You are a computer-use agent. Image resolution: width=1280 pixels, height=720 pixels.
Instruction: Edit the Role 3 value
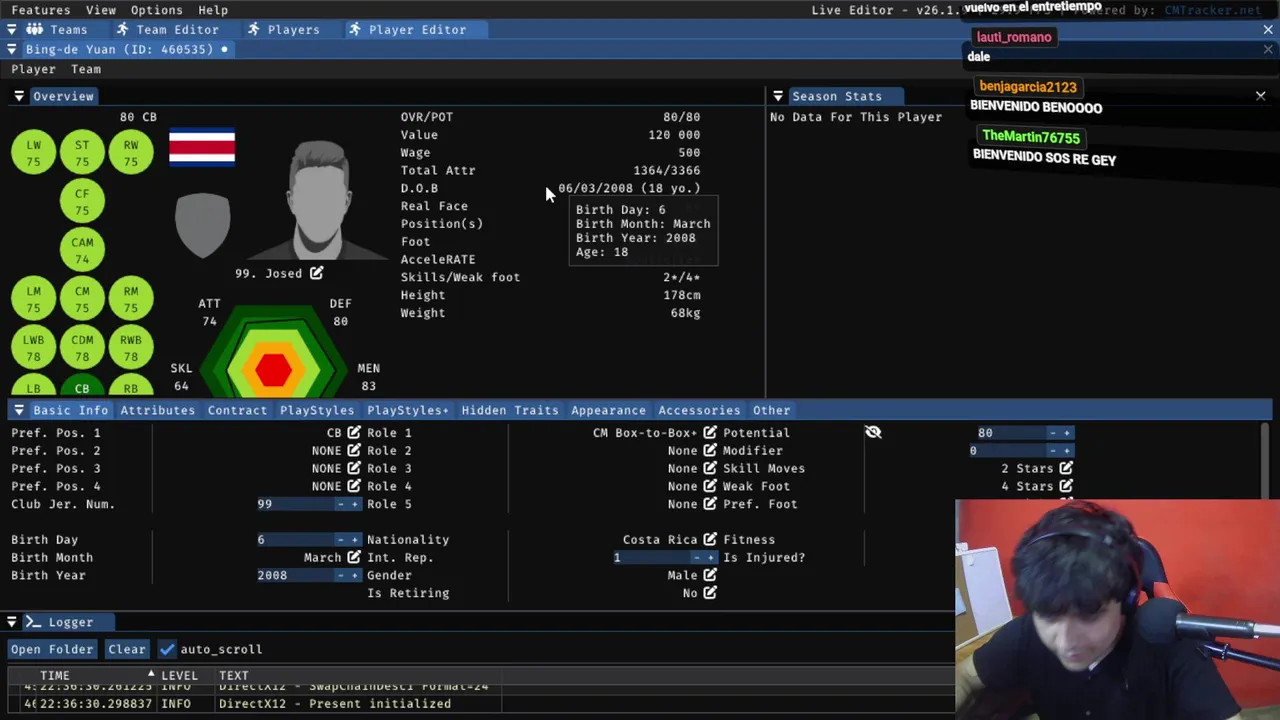(710, 469)
